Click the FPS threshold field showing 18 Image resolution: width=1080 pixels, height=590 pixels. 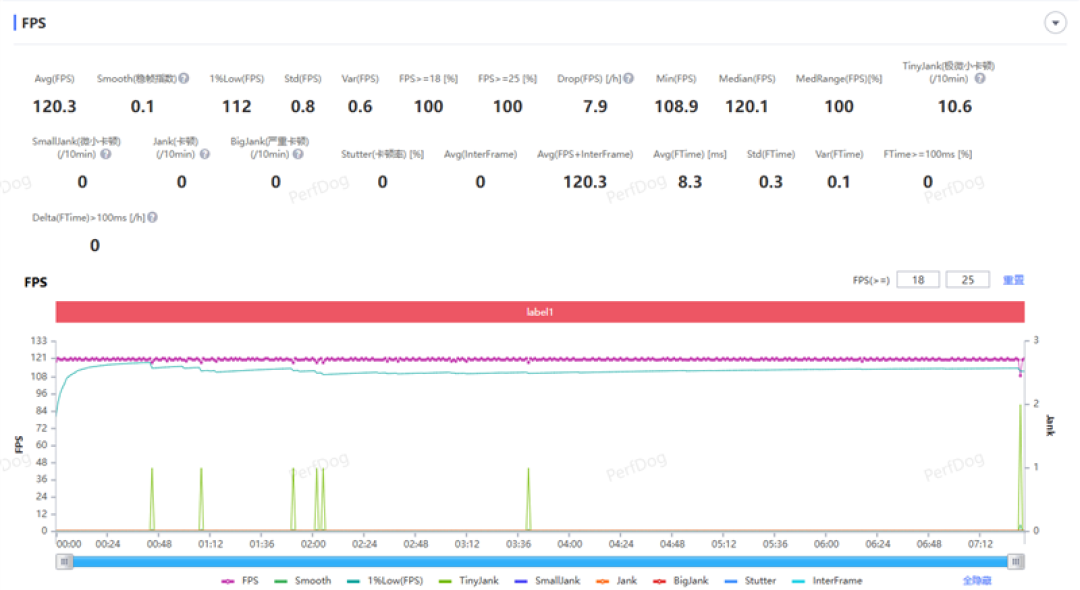(x=917, y=280)
